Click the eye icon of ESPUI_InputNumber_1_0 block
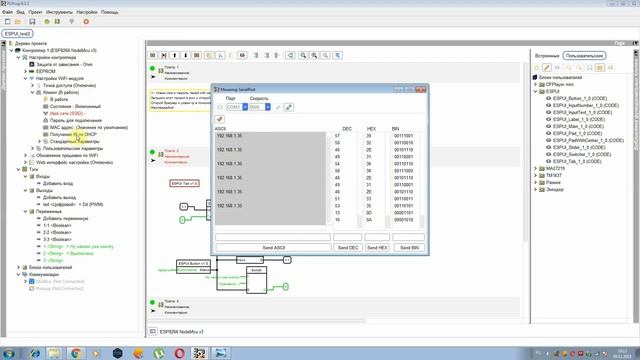640x360 pixels. 549,105
